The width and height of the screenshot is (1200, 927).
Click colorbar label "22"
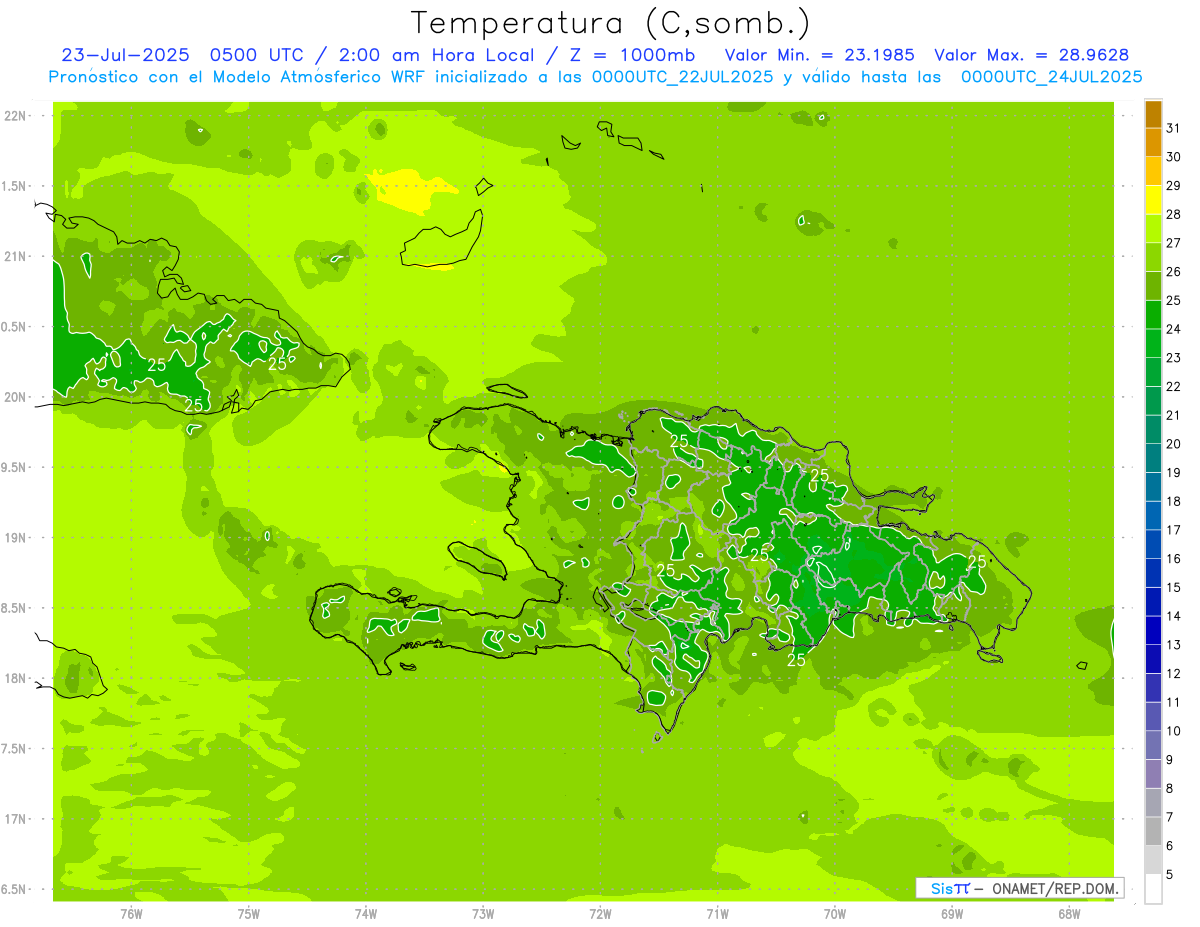click(1174, 387)
